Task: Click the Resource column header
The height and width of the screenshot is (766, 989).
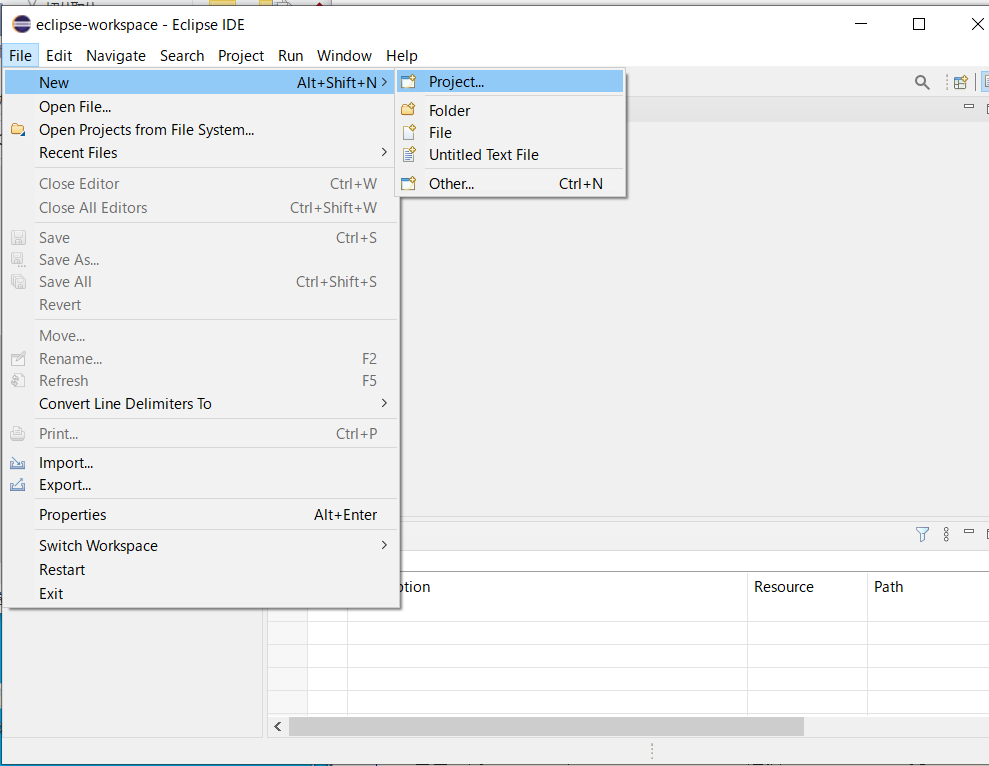Action: [807, 587]
